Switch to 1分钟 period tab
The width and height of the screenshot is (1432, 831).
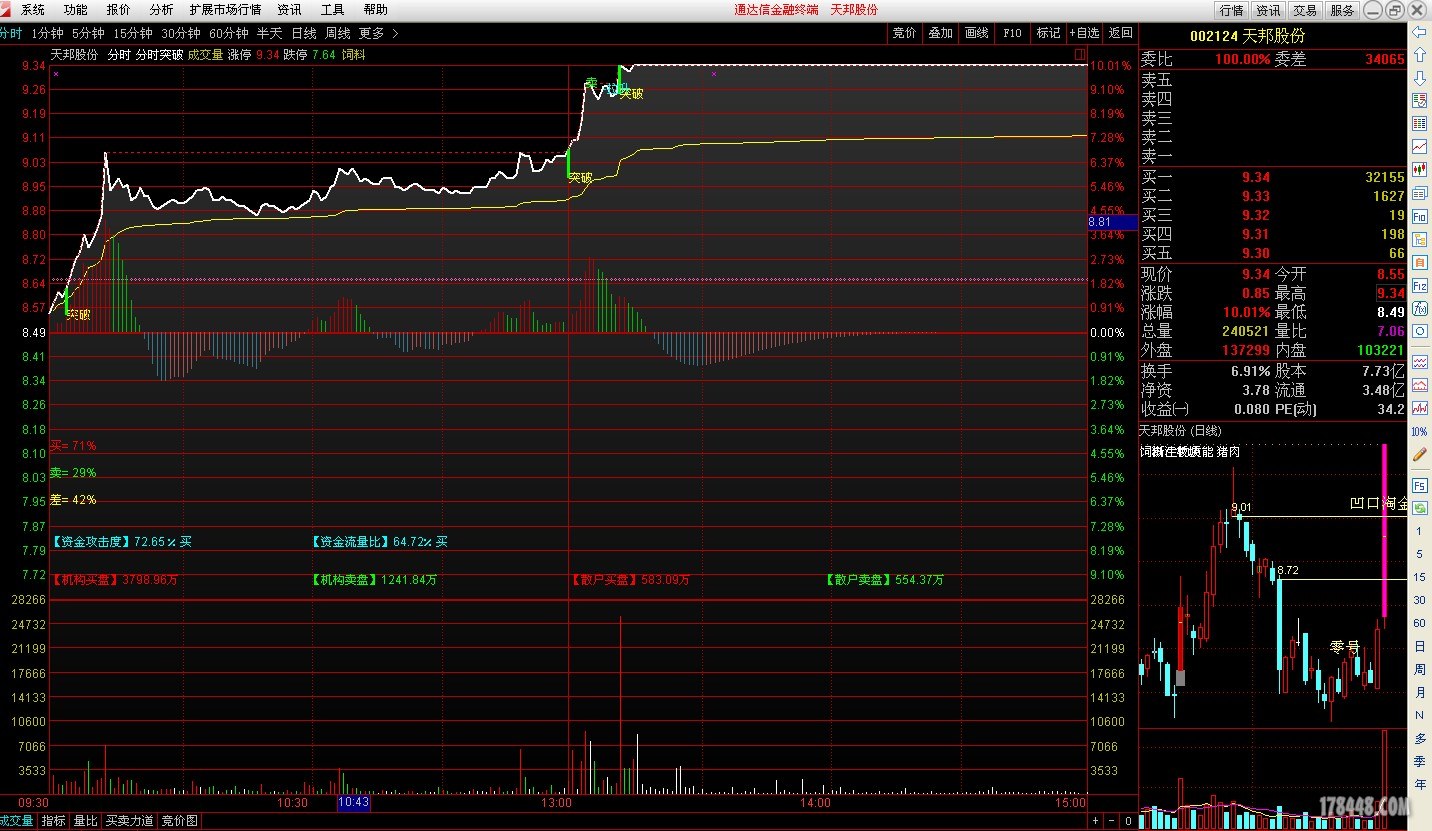pyautogui.click(x=47, y=33)
